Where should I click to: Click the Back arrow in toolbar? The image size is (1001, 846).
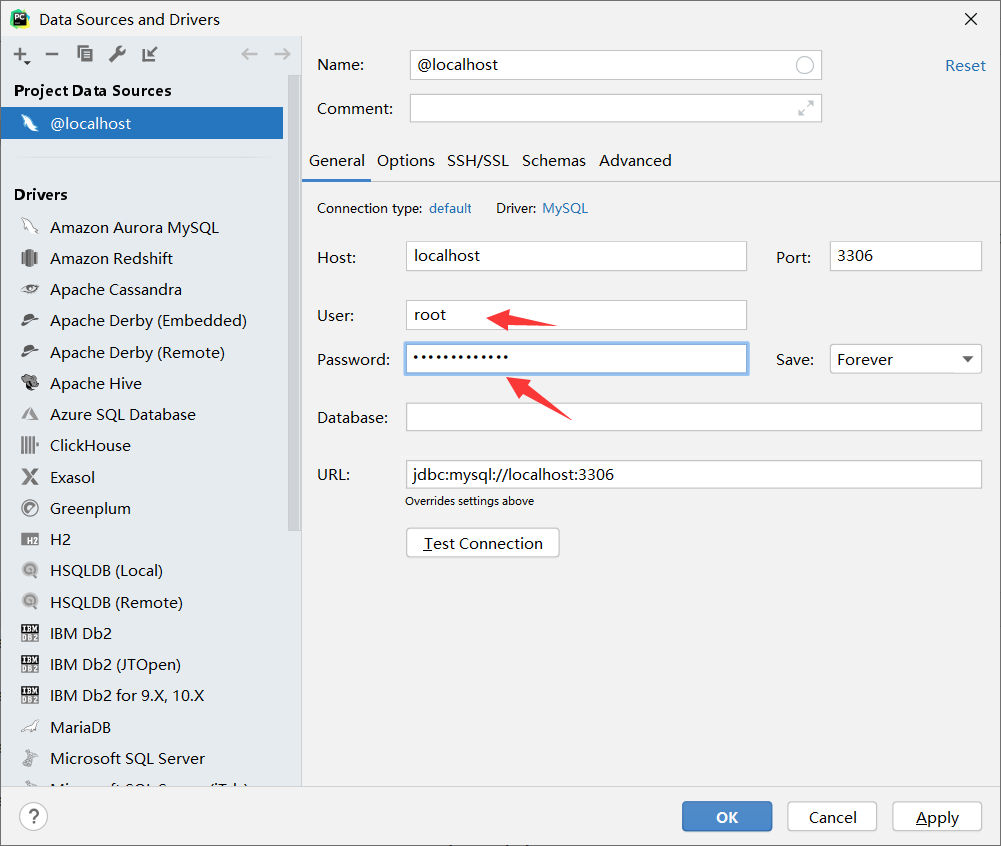pyautogui.click(x=250, y=54)
